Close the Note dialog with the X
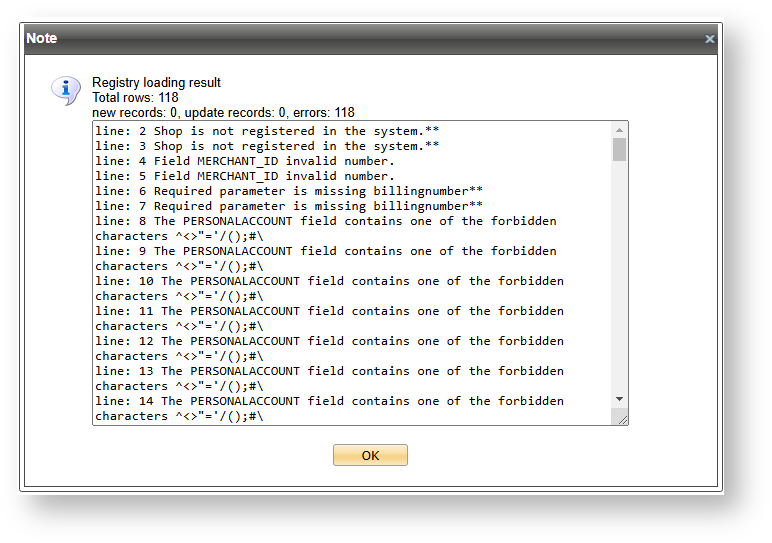Viewport: 772px width, 543px height. pos(709,39)
